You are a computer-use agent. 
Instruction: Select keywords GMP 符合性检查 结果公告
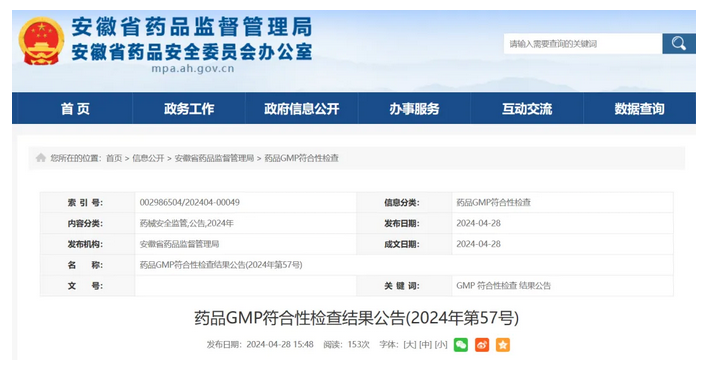pos(503,286)
